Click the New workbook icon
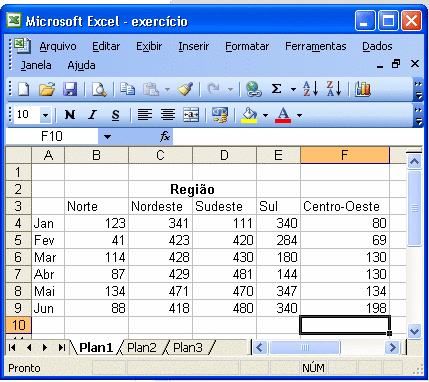The height and width of the screenshot is (382, 429). [23, 89]
